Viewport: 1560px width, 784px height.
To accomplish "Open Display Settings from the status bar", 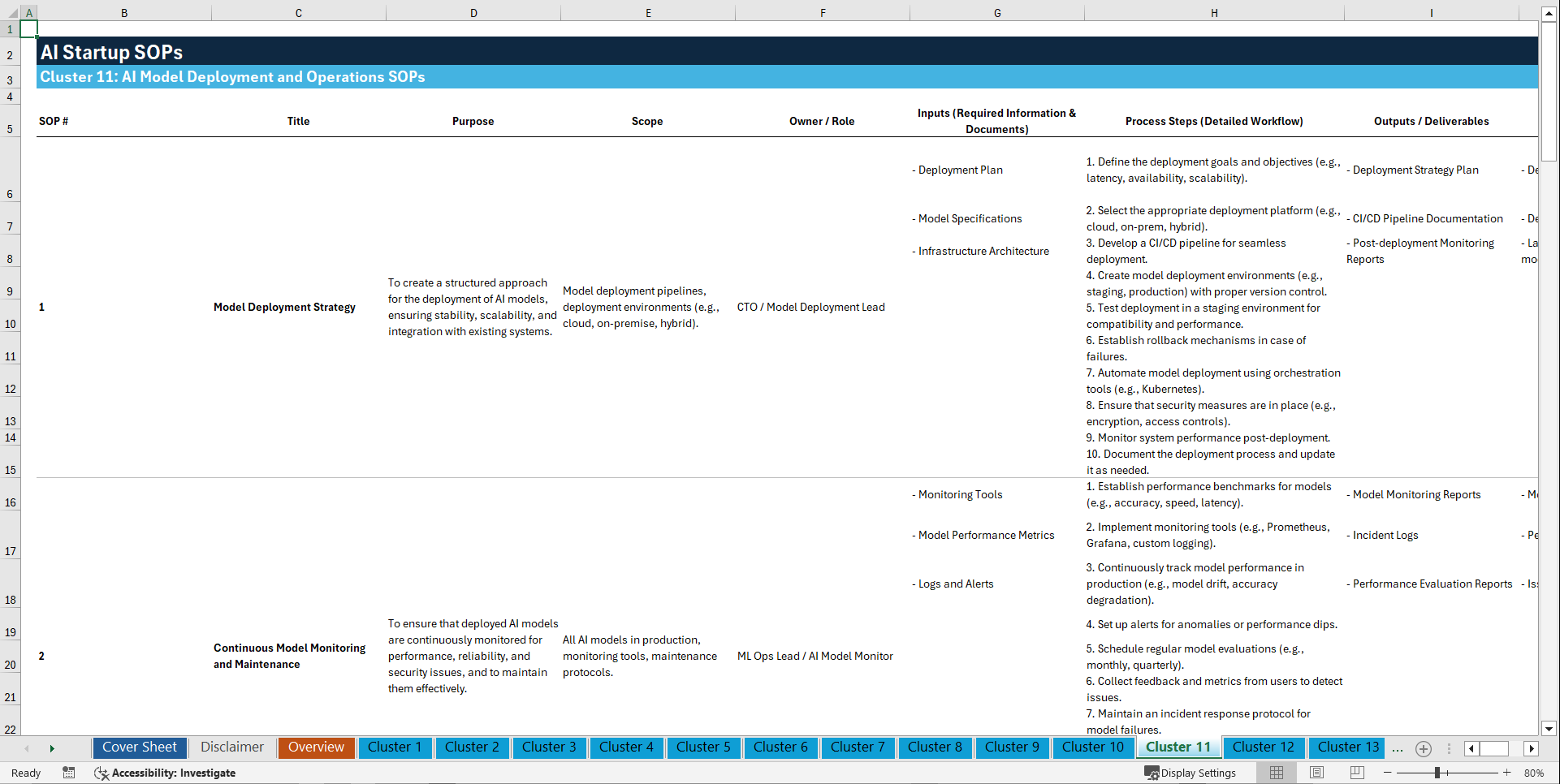I will click(1191, 773).
